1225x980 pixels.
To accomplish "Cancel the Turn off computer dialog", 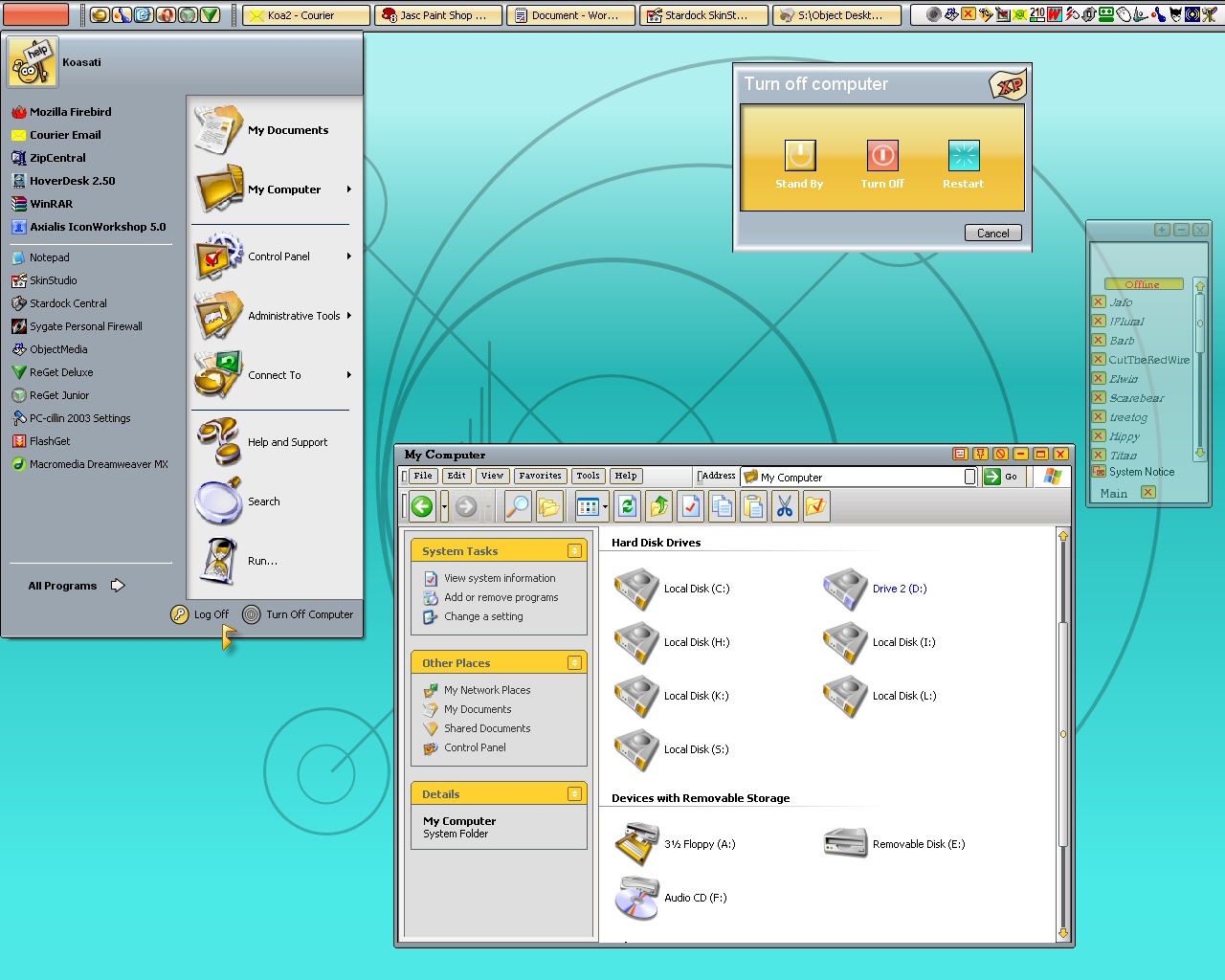I will (x=993, y=233).
